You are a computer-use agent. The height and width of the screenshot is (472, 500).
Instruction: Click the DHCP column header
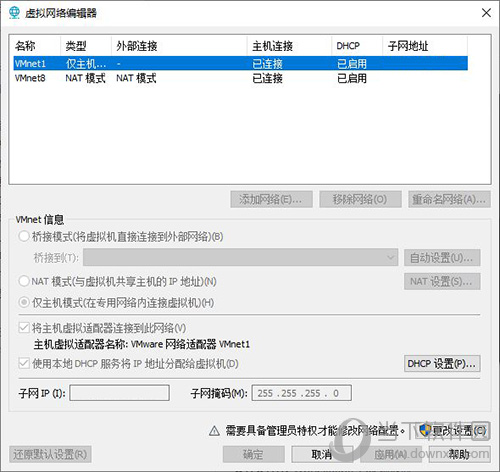tap(357, 46)
